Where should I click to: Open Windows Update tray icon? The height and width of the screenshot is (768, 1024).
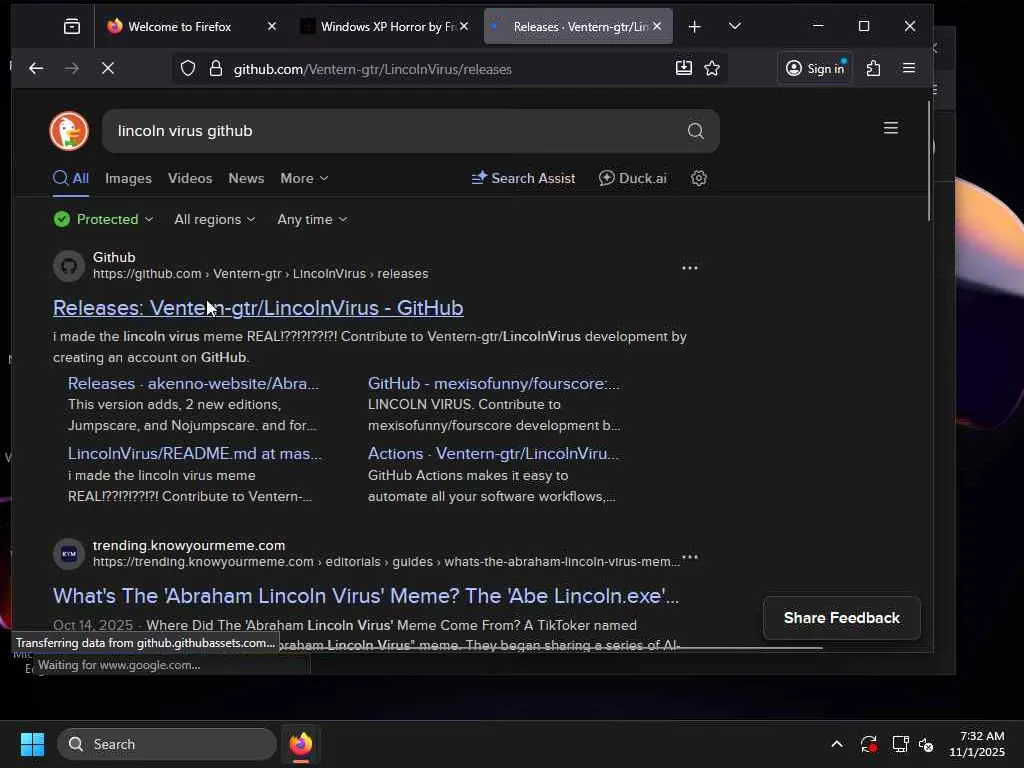tap(869, 744)
